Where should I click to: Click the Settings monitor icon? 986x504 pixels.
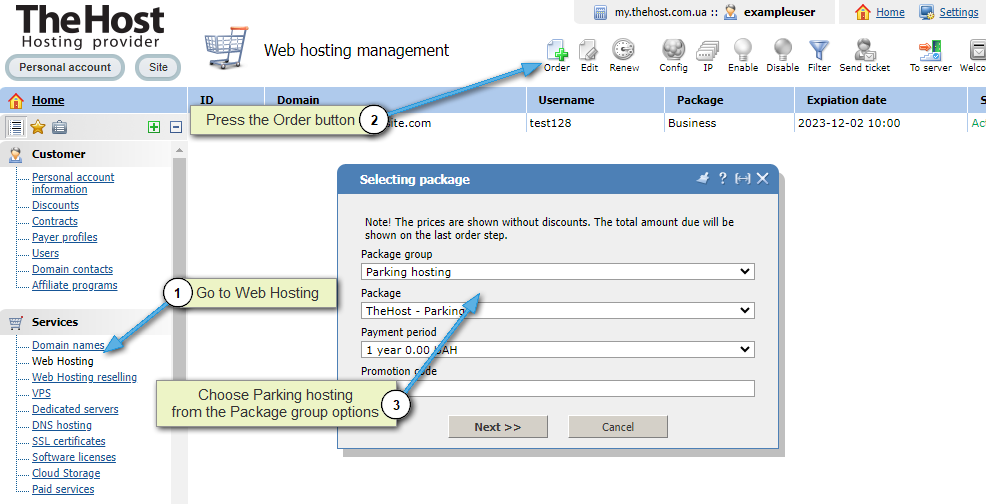(x=926, y=12)
